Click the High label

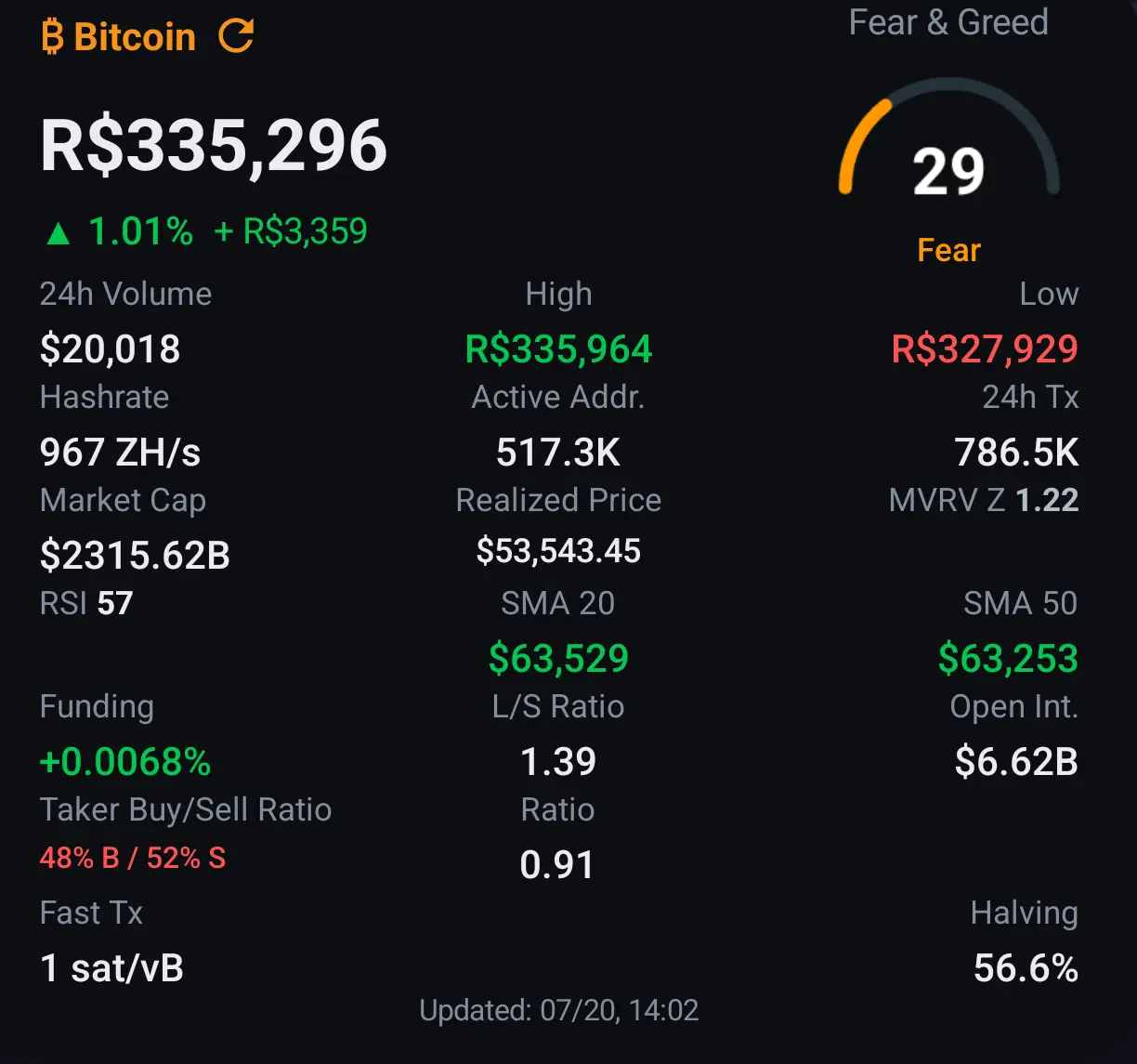tap(558, 294)
